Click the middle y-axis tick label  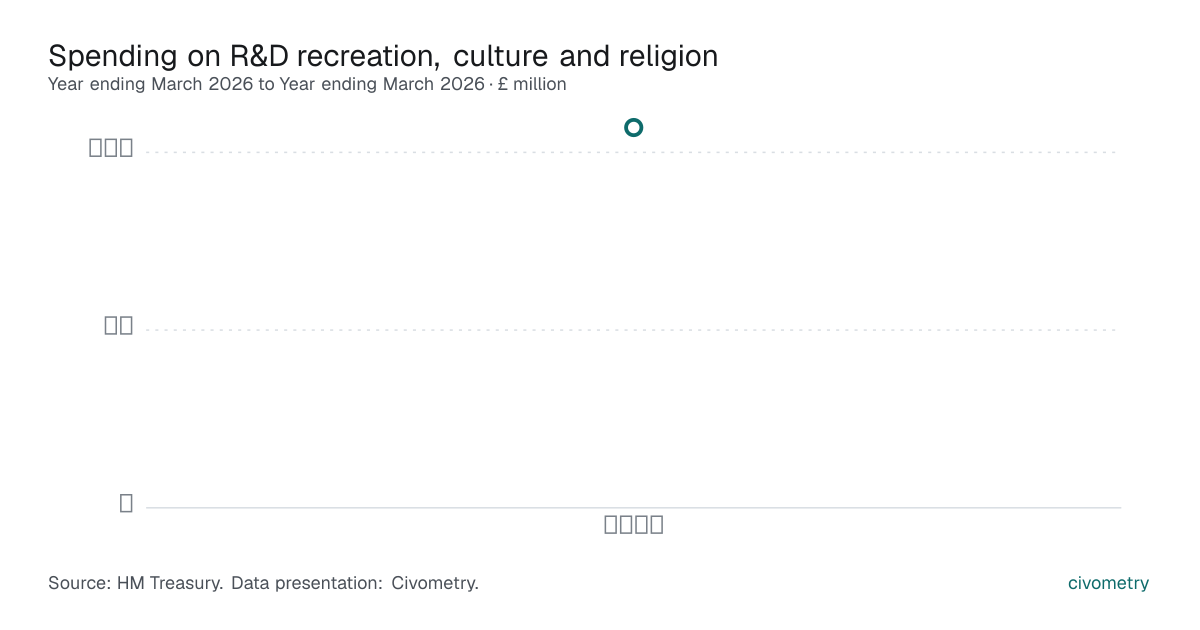pyautogui.click(x=119, y=325)
